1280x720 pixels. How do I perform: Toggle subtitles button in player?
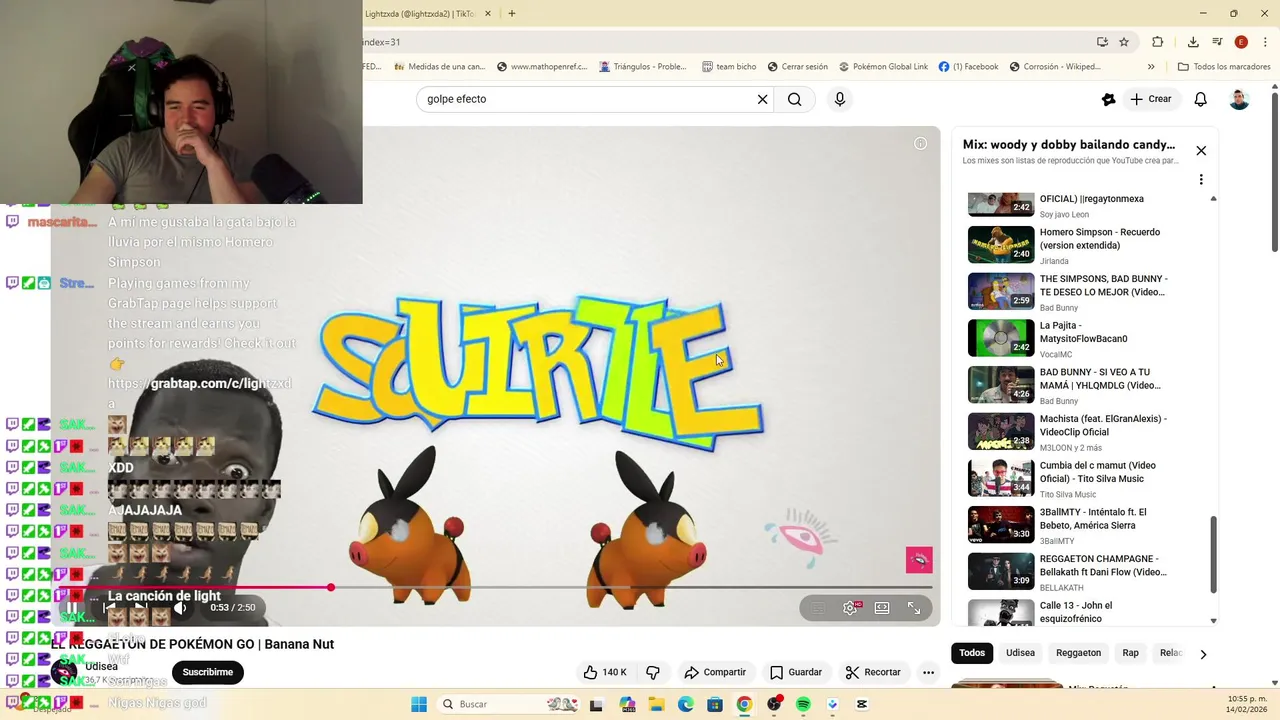pyautogui.click(x=818, y=607)
